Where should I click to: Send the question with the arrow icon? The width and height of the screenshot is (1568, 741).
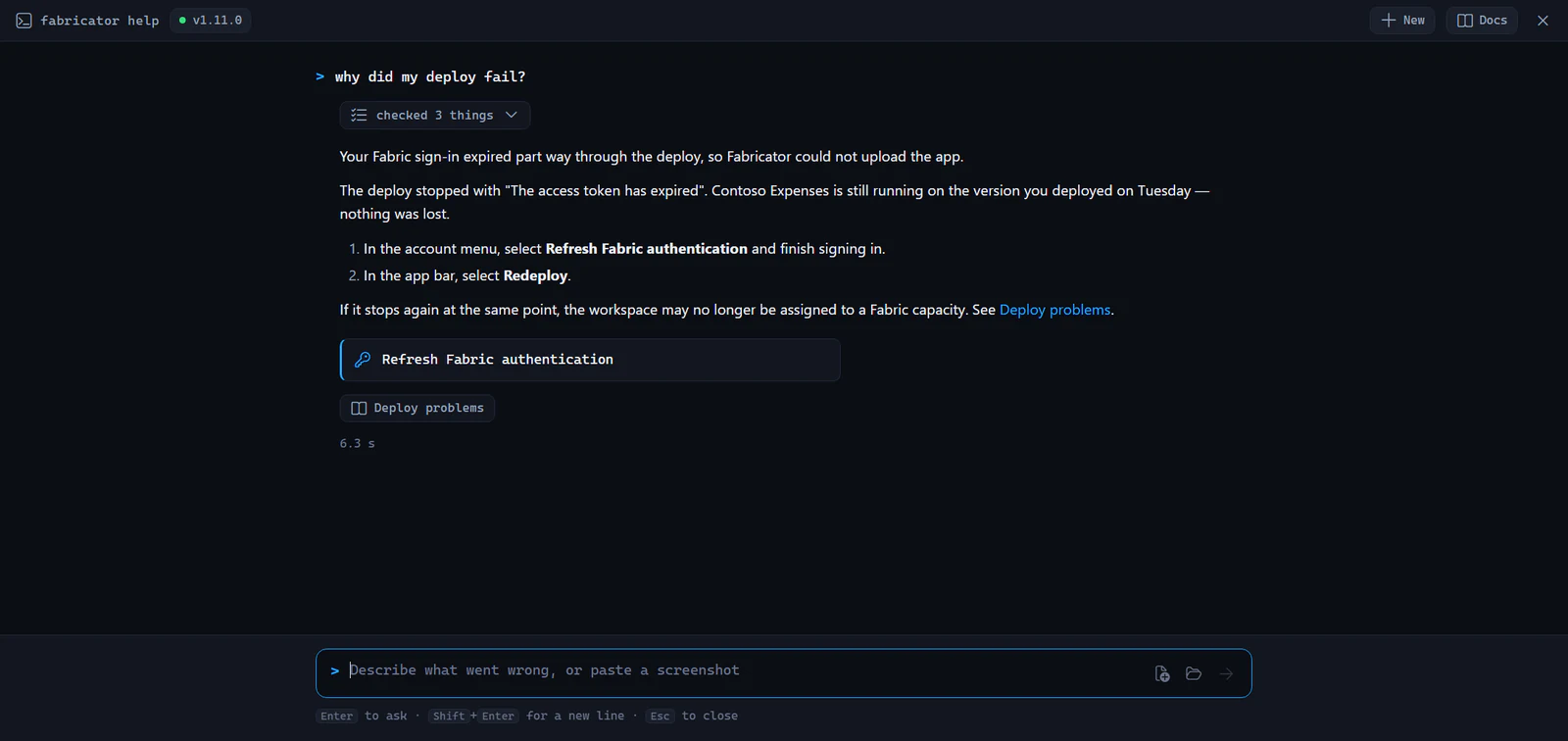coord(1226,673)
